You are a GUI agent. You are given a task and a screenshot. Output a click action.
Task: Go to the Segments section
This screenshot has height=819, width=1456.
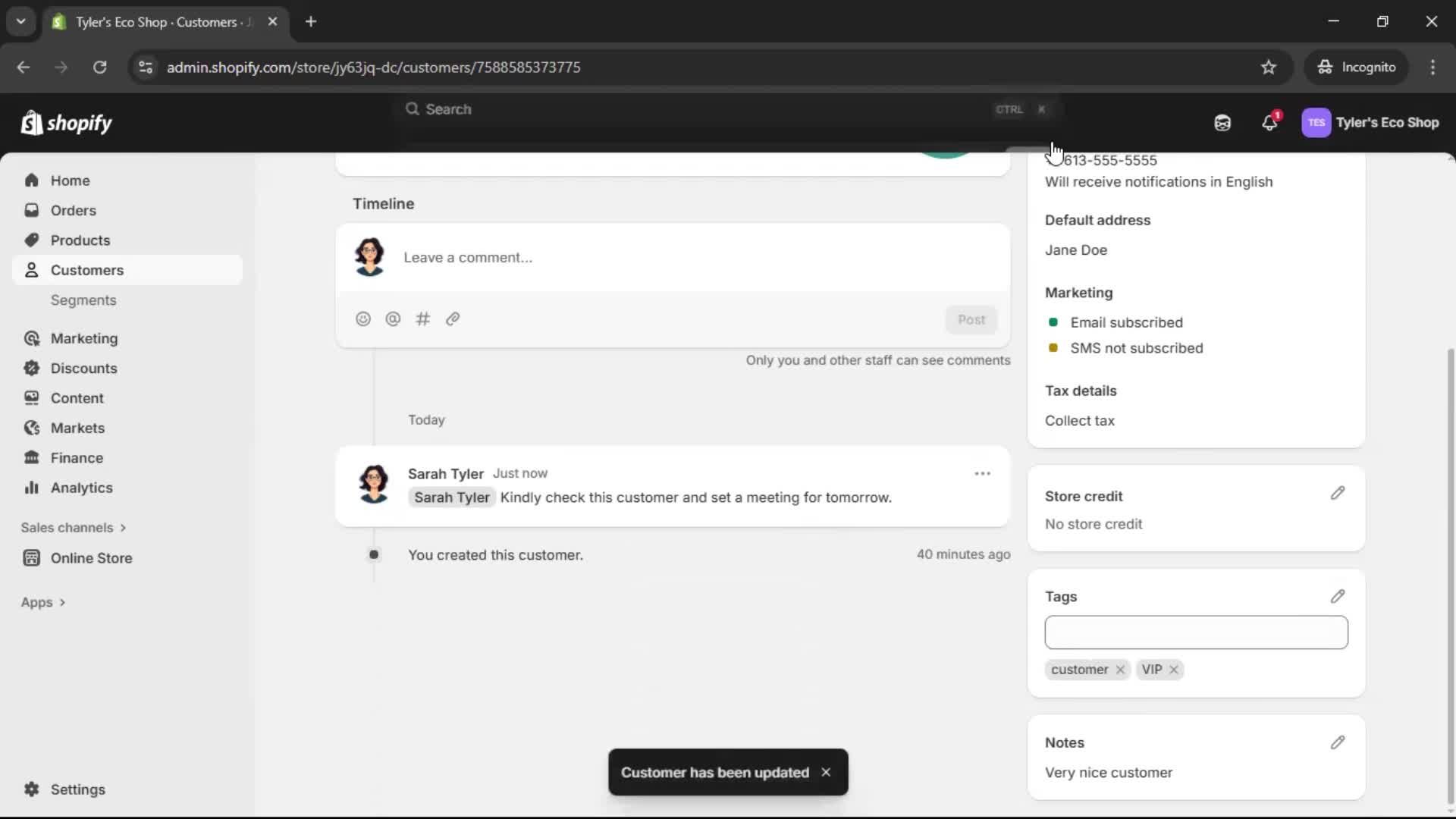tap(84, 300)
